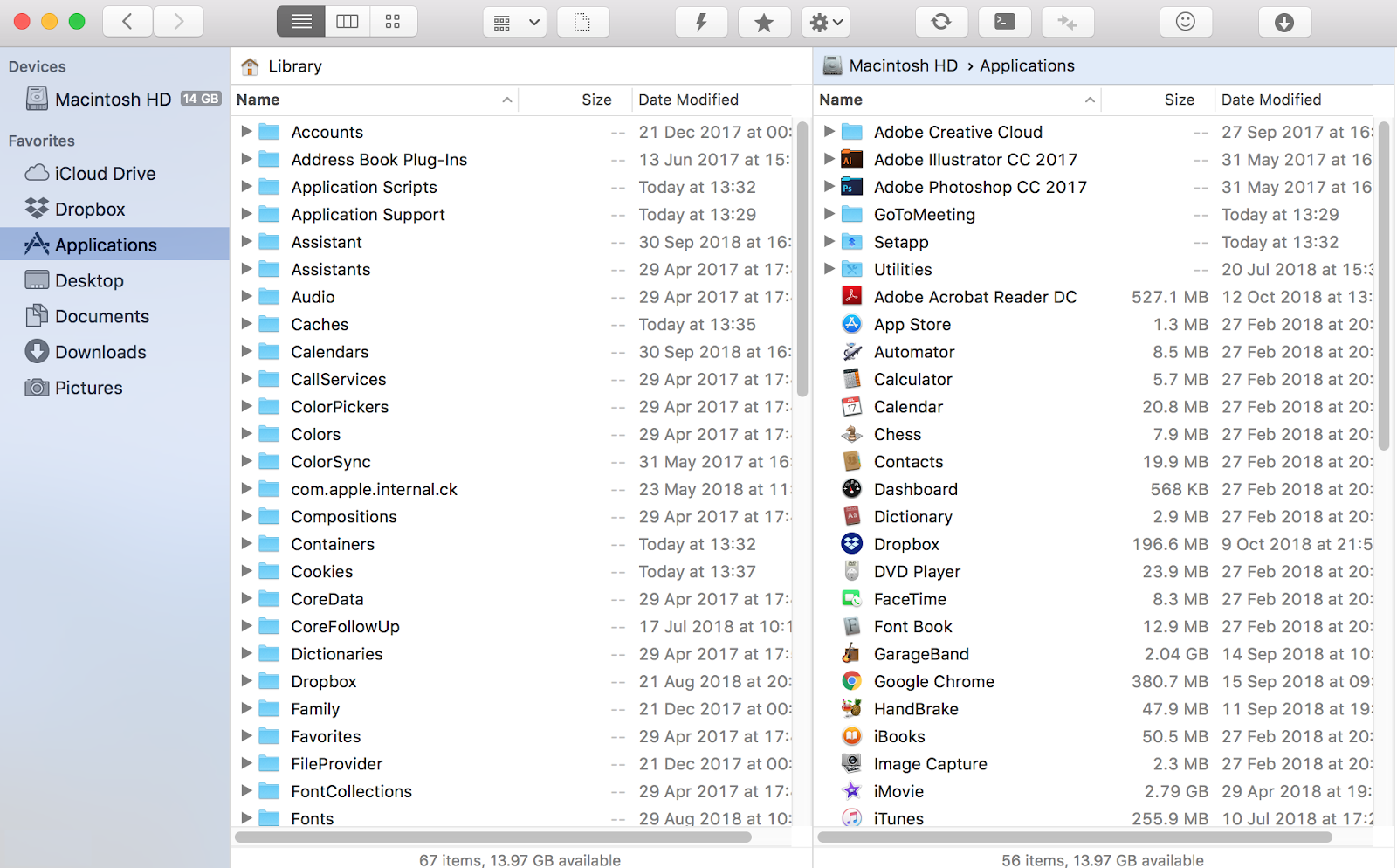
Task: Click the smiley face toolbar icon
Action: (1186, 22)
